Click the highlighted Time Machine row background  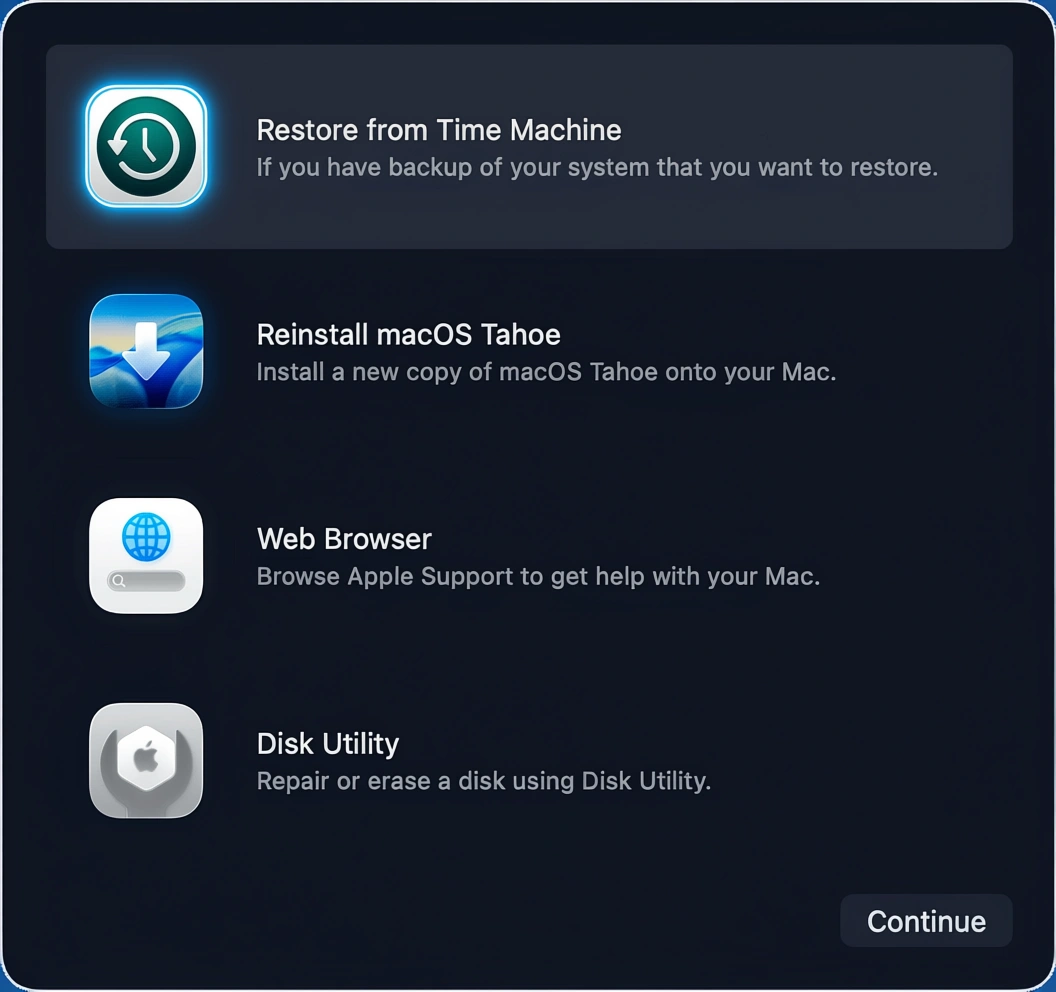pos(529,147)
